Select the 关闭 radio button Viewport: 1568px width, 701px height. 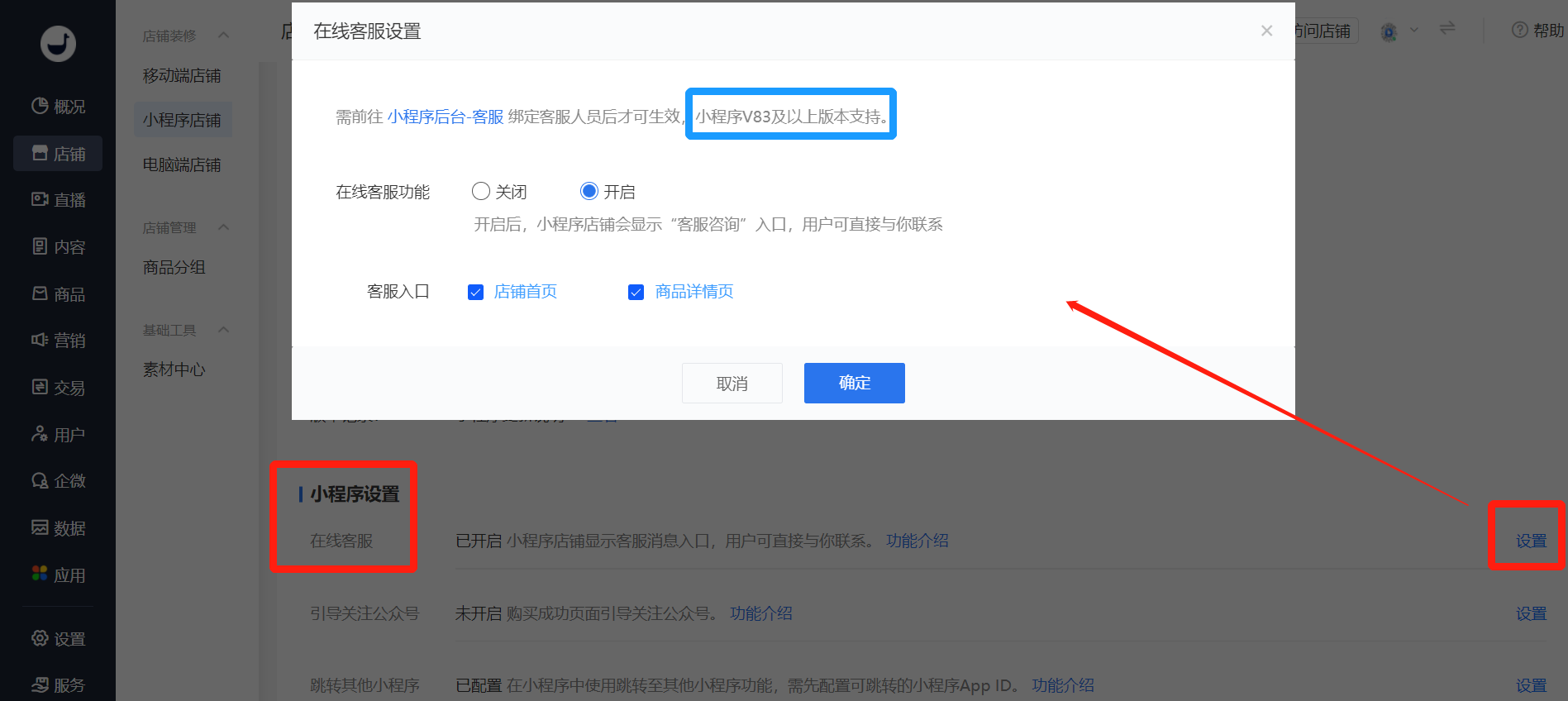[x=481, y=192]
